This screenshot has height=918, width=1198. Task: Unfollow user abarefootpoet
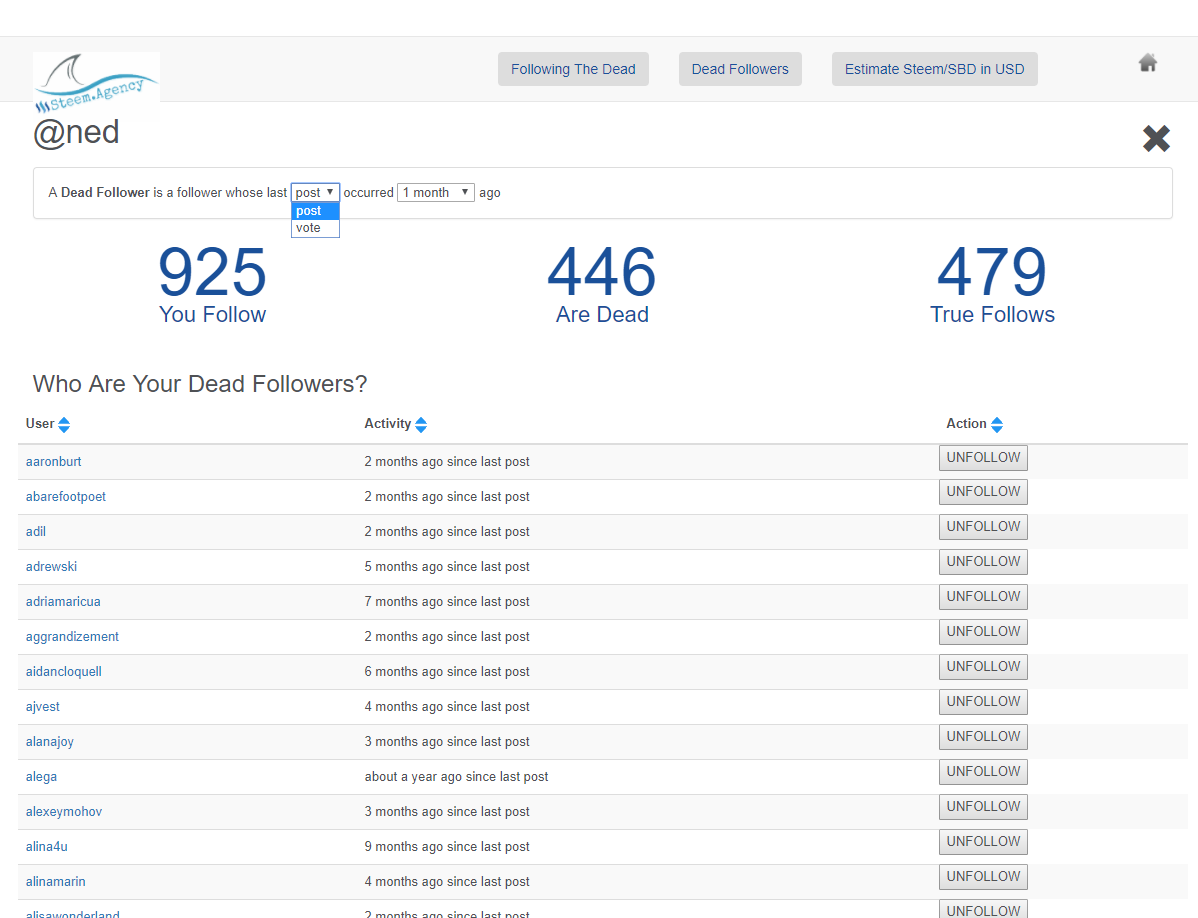coord(983,492)
